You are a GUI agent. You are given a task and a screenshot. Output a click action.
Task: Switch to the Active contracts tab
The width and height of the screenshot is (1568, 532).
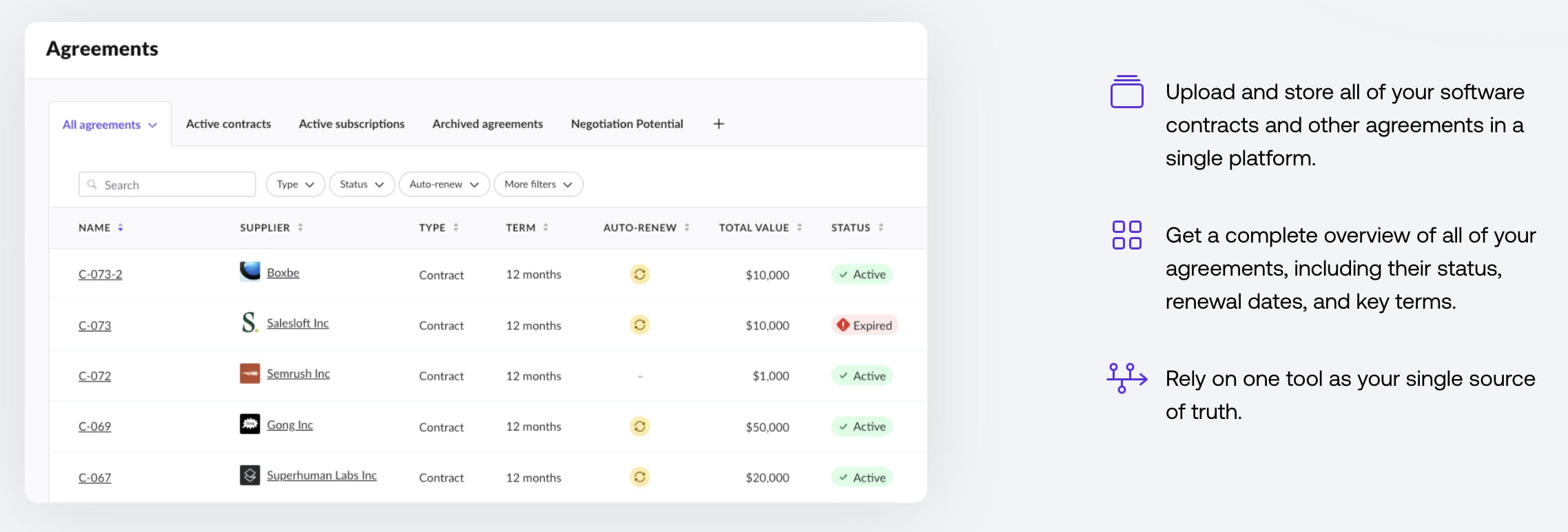[228, 124]
